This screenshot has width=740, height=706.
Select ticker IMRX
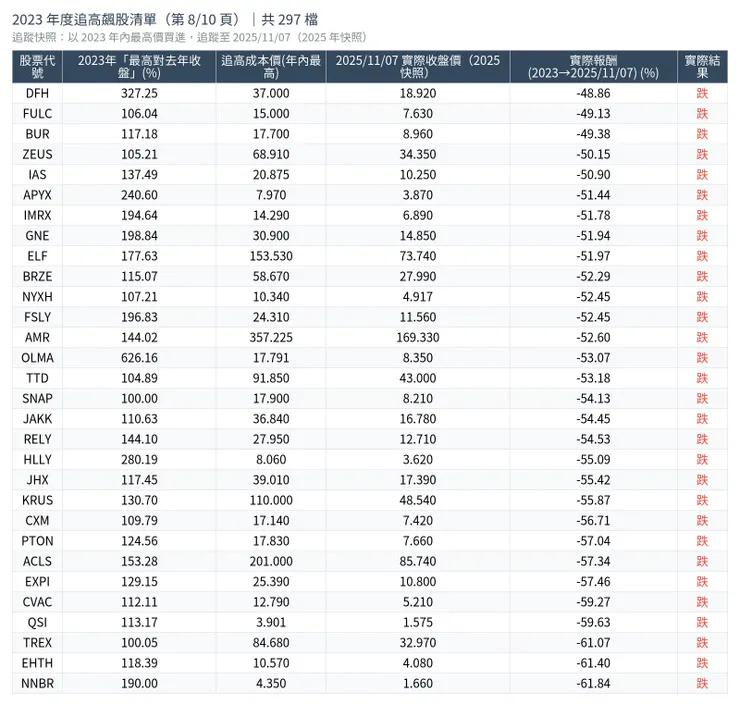pos(37,215)
